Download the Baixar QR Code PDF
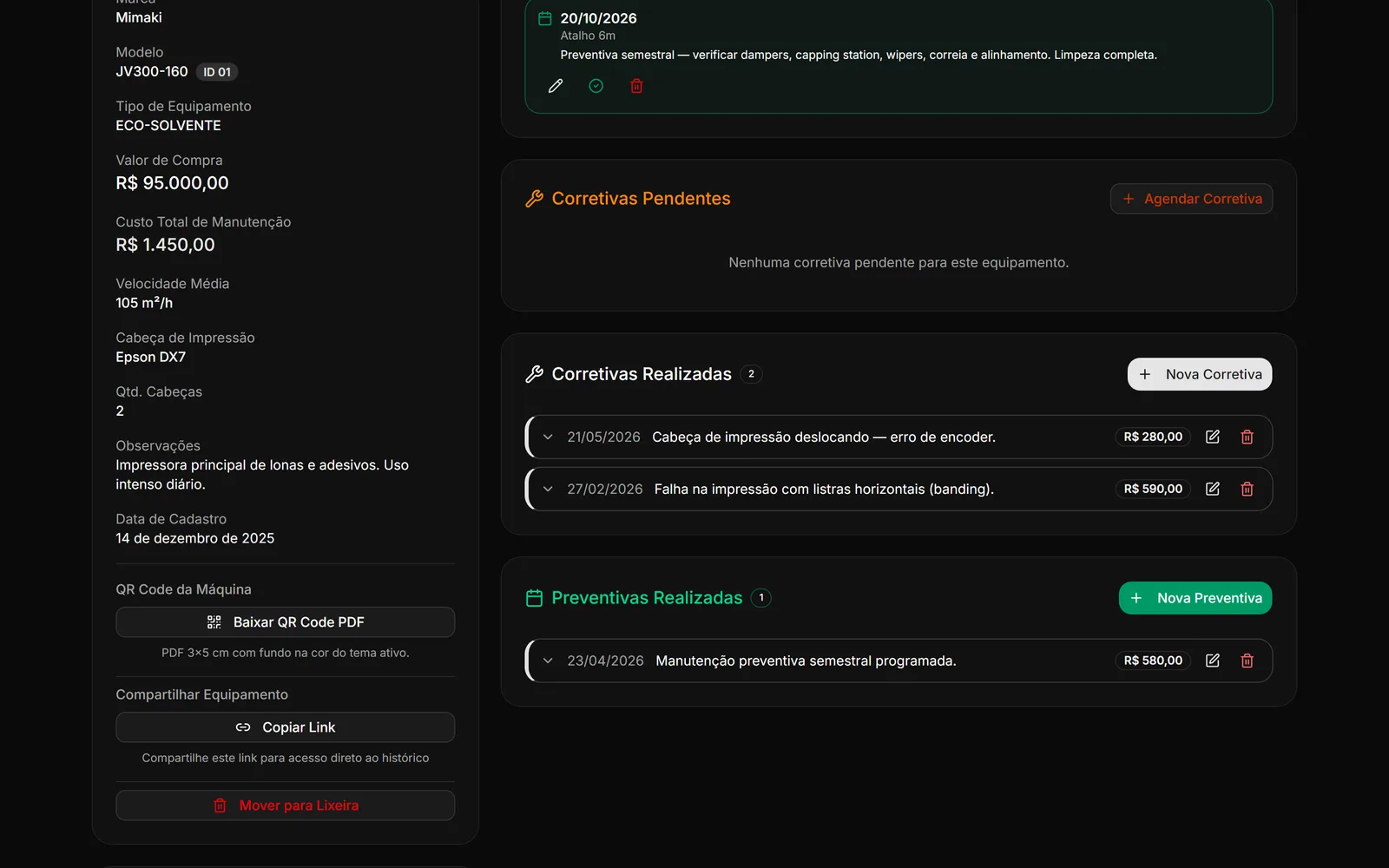The image size is (1389, 868). click(x=285, y=622)
